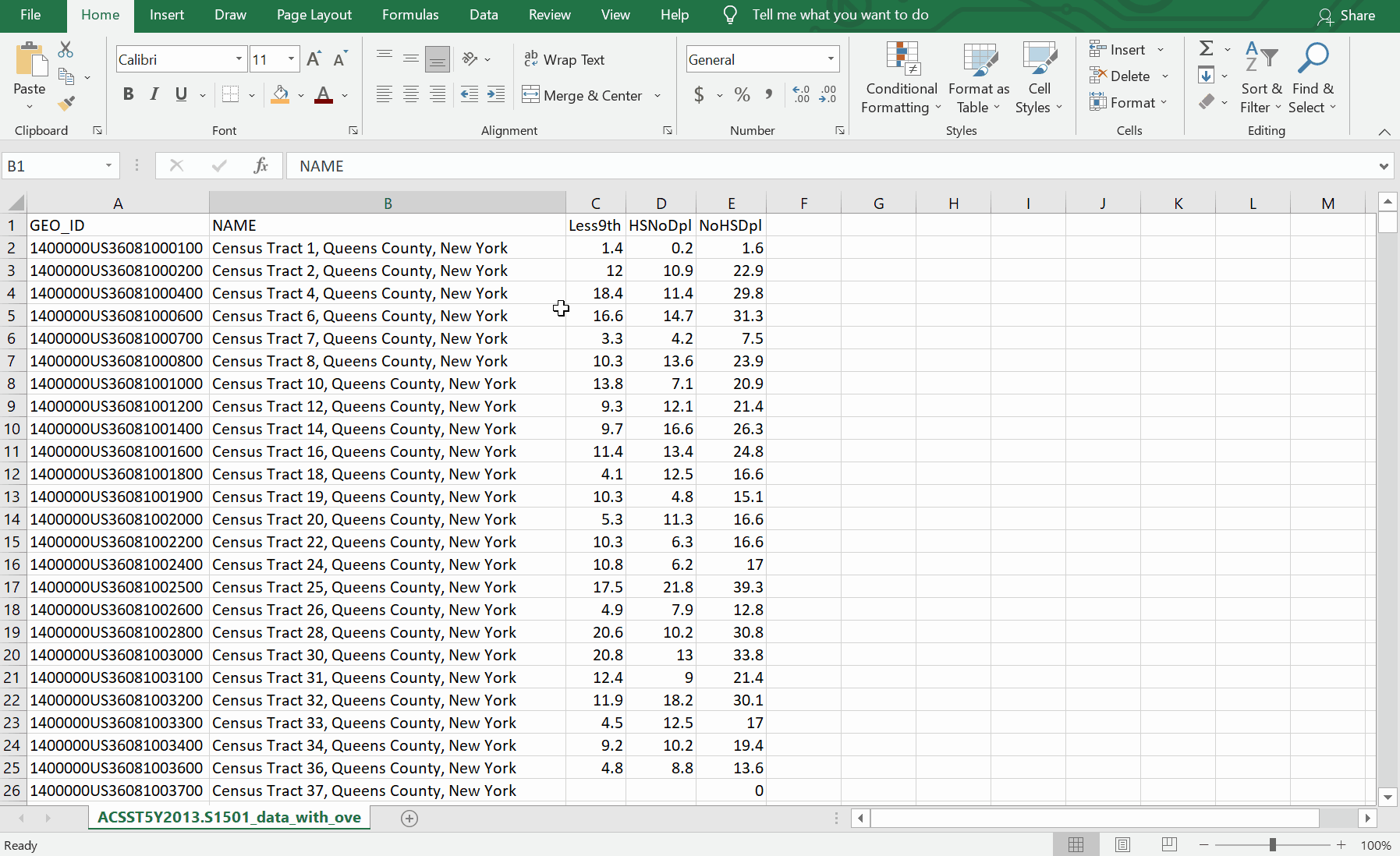Screen dimensions: 1400x856
Task: Open Conditional Formatting menu
Action: tap(902, 78)
